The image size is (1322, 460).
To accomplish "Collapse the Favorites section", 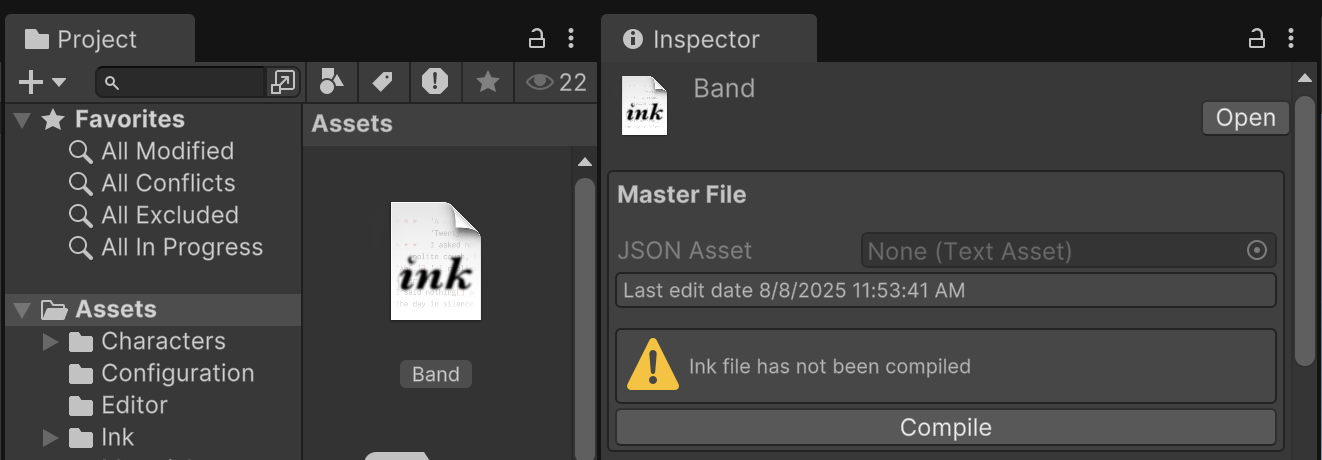I will (22, 120).
